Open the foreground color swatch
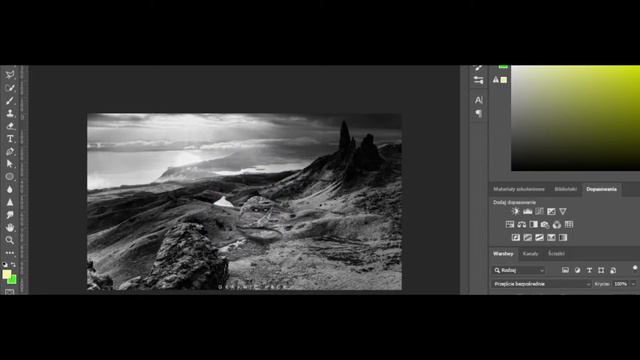This screenshot has height=360, width=640. tap(6, 274)
